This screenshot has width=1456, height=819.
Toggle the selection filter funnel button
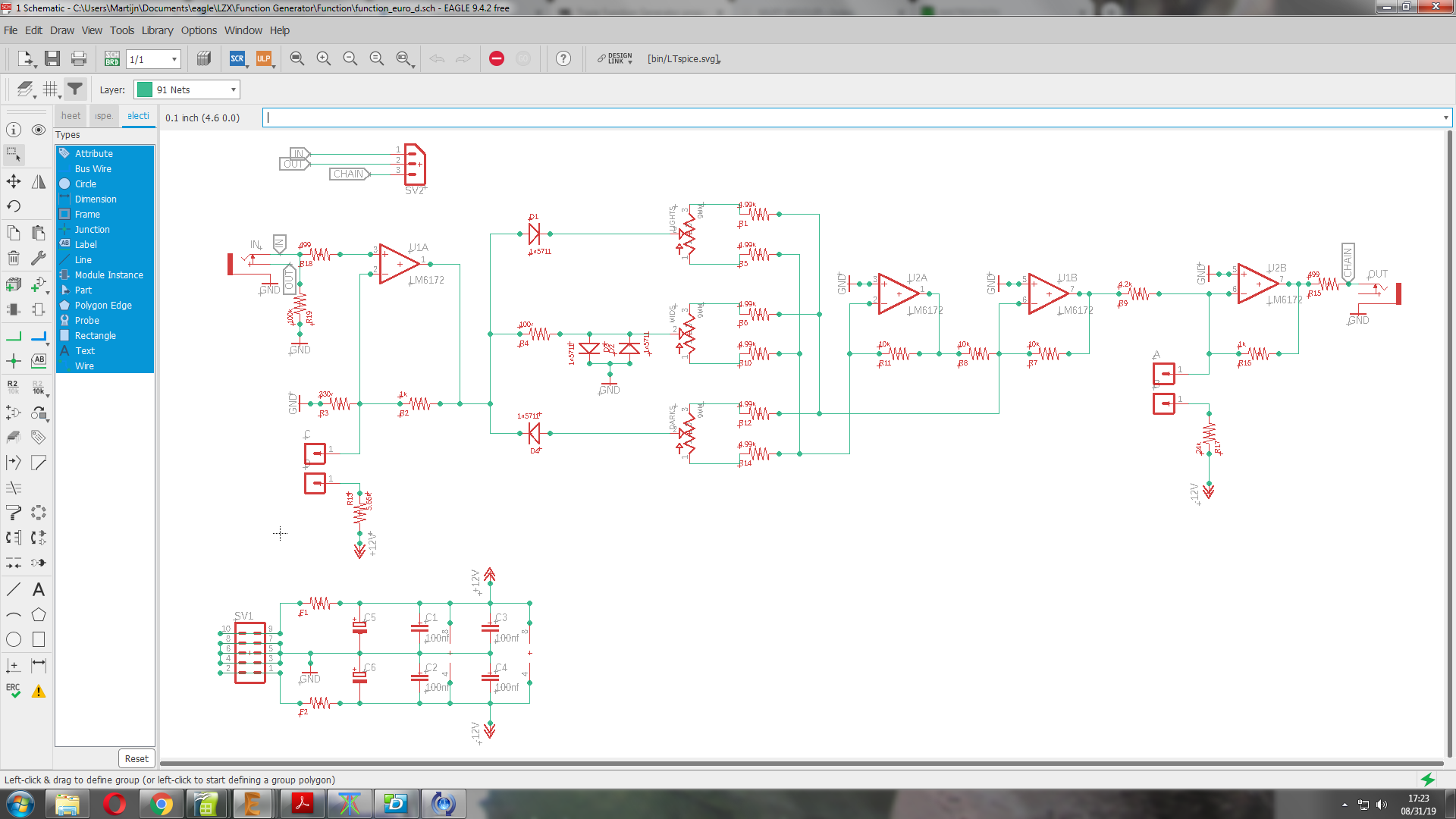(75, 89)
